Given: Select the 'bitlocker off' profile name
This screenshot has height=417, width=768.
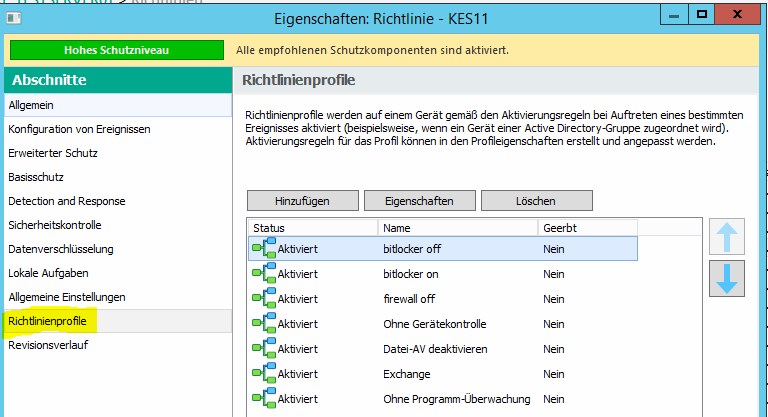Looking at the screenshot, I should pos(412,249).
